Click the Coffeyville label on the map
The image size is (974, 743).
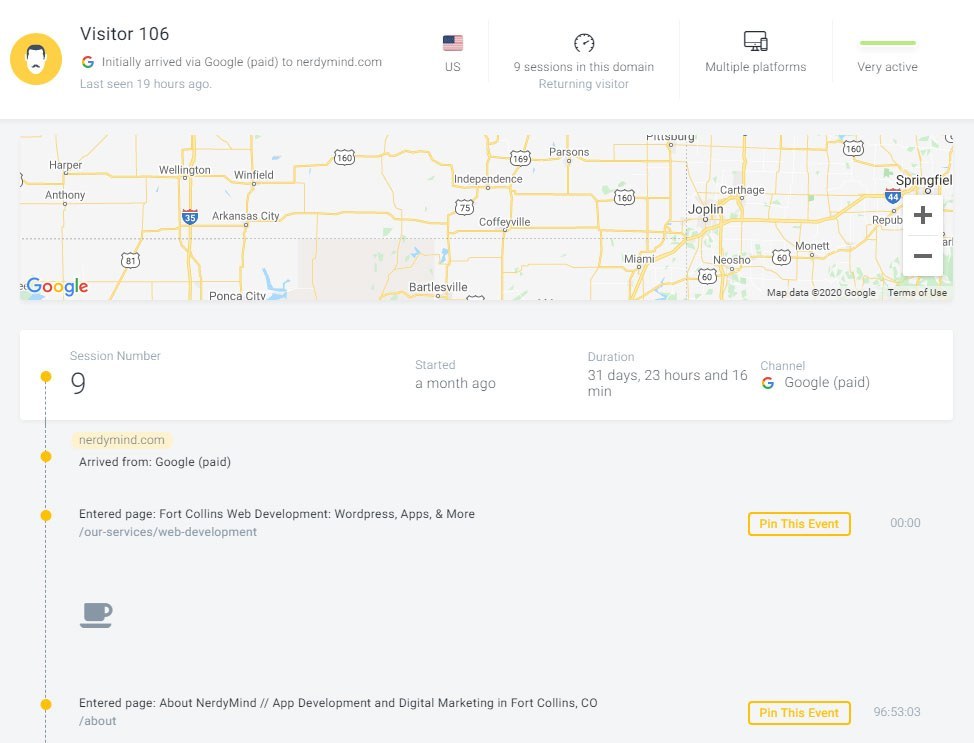tap(504, 222)
